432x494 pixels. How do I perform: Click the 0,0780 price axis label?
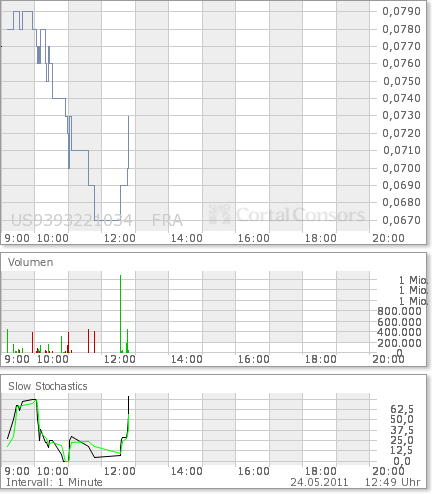(401, 29)
